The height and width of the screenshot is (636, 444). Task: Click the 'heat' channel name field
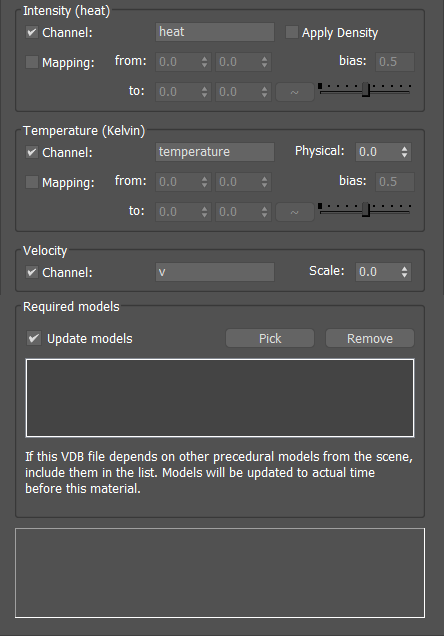[x=215, y=32]
